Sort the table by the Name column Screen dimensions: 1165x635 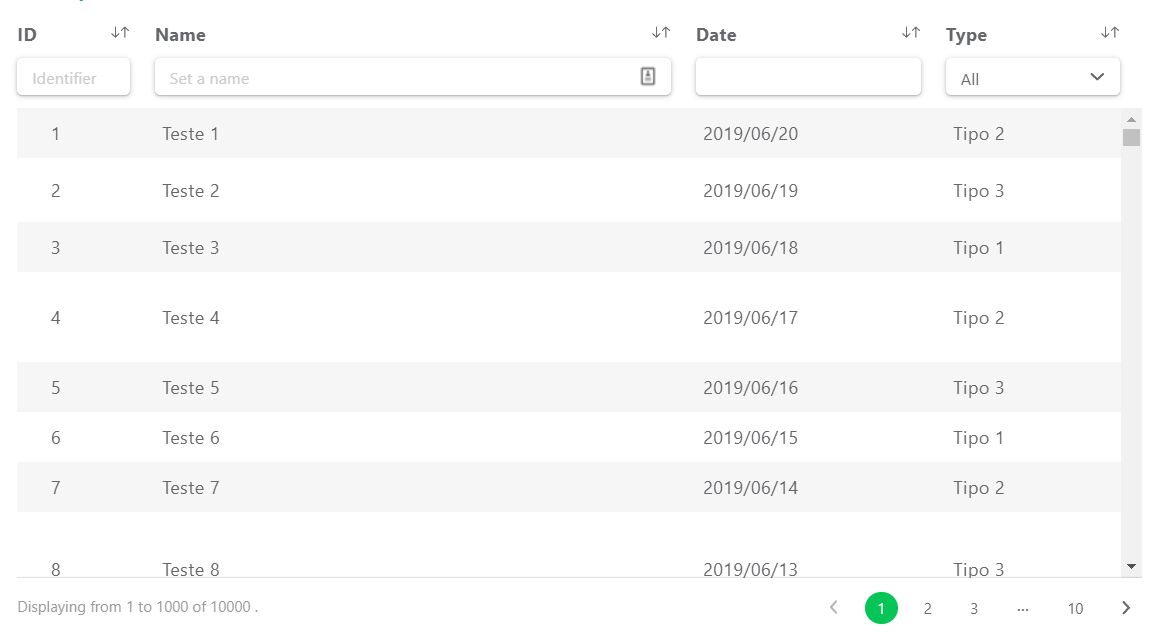coord(661,32)
